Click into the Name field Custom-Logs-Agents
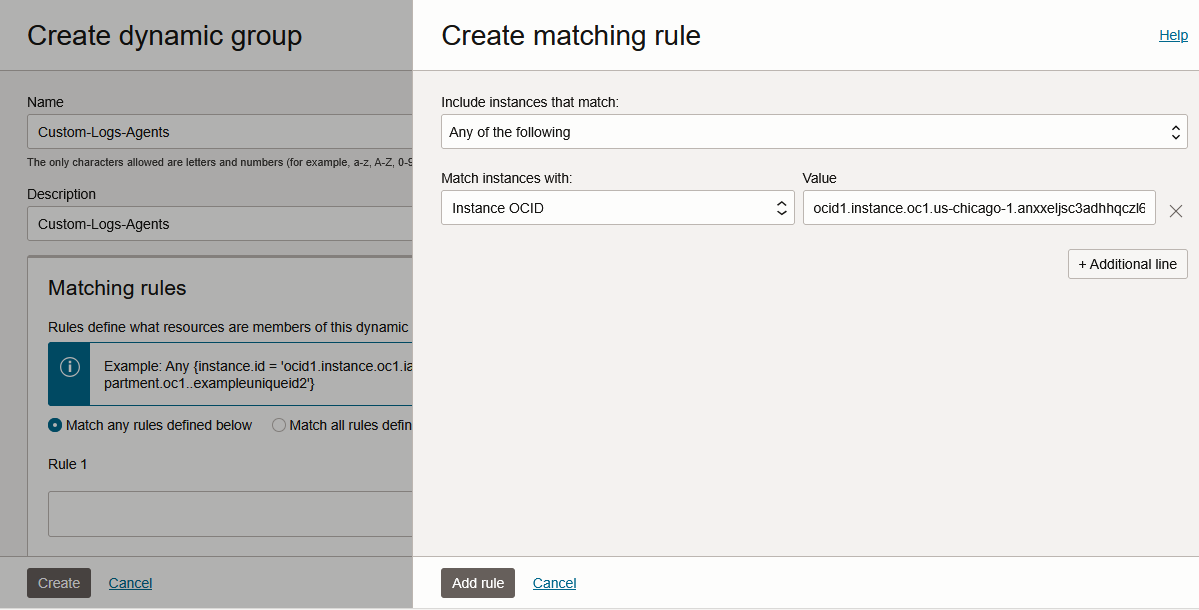Image resolution: width=1199 pixels, height=610 pixels. coord(220,132)
